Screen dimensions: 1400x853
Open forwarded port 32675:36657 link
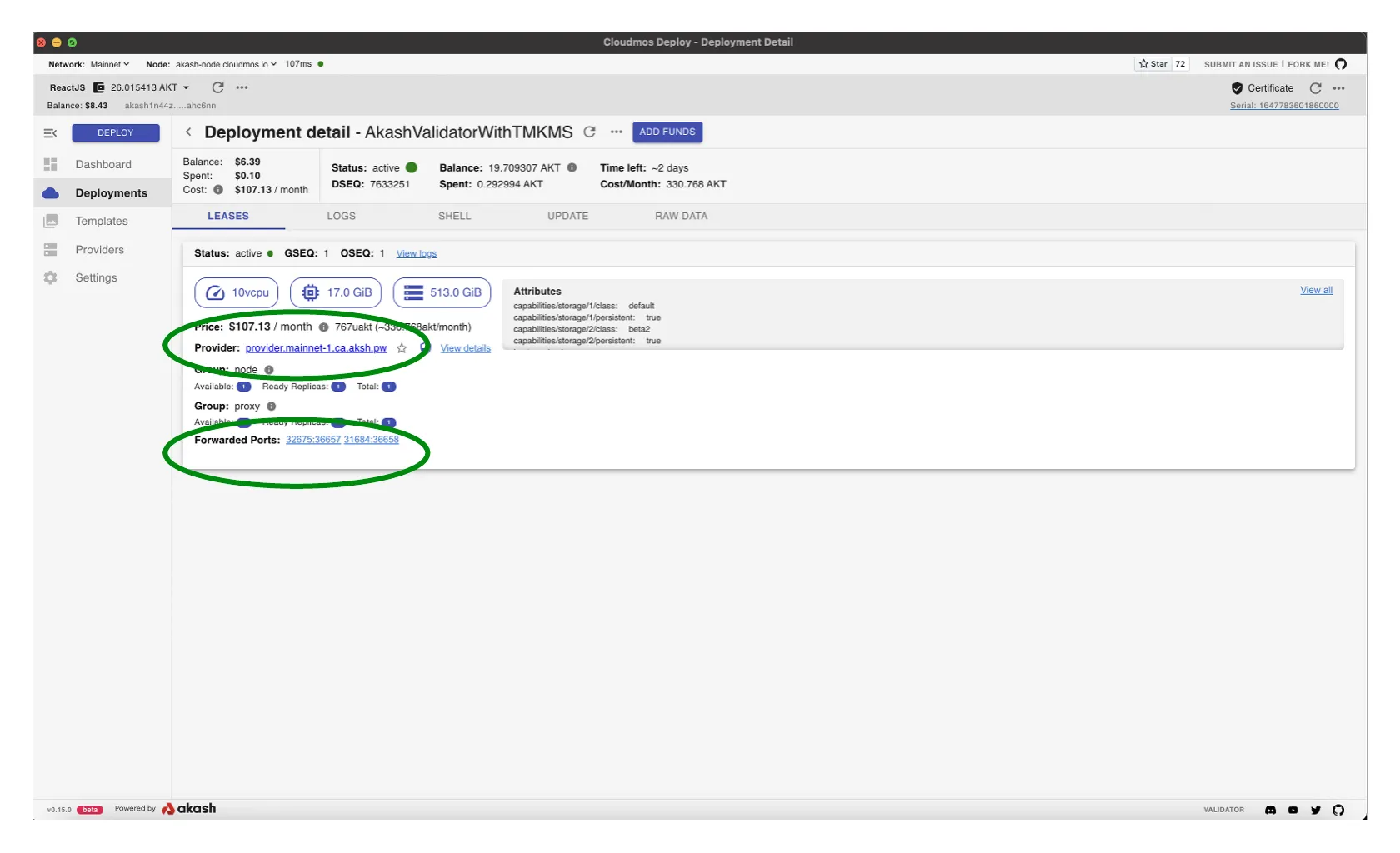(312, 440)
